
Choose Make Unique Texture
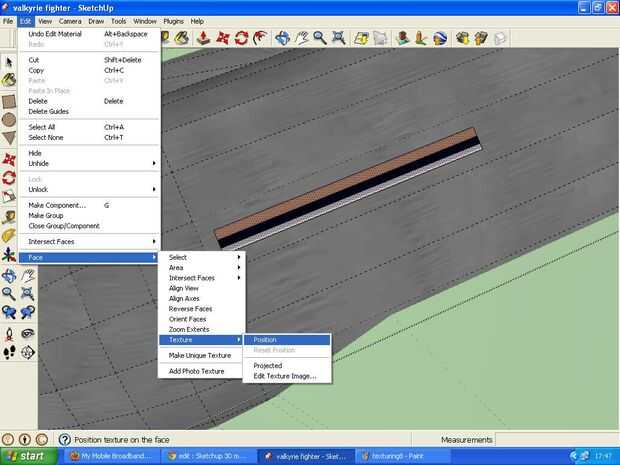(202, 355)
